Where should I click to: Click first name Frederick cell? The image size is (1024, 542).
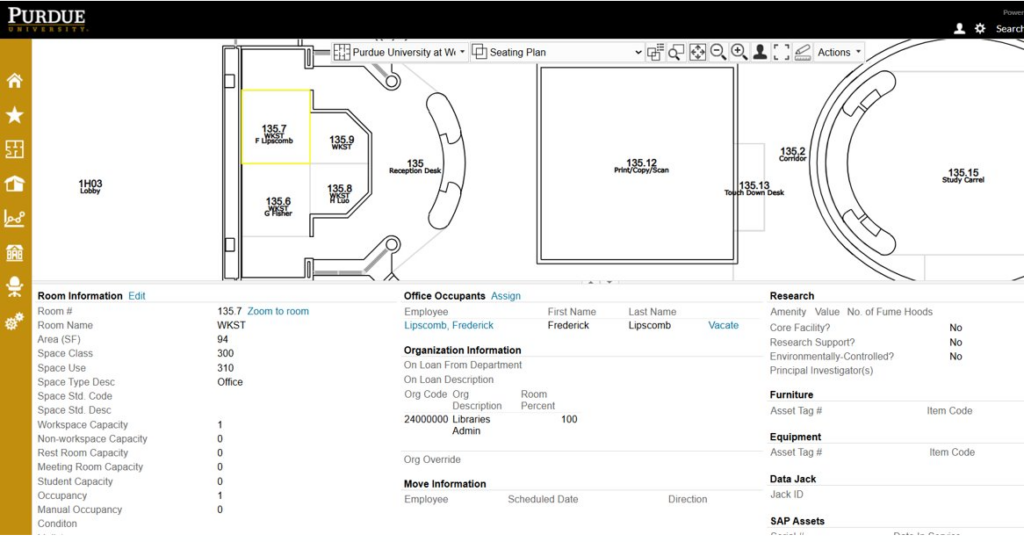coord(568,325)
